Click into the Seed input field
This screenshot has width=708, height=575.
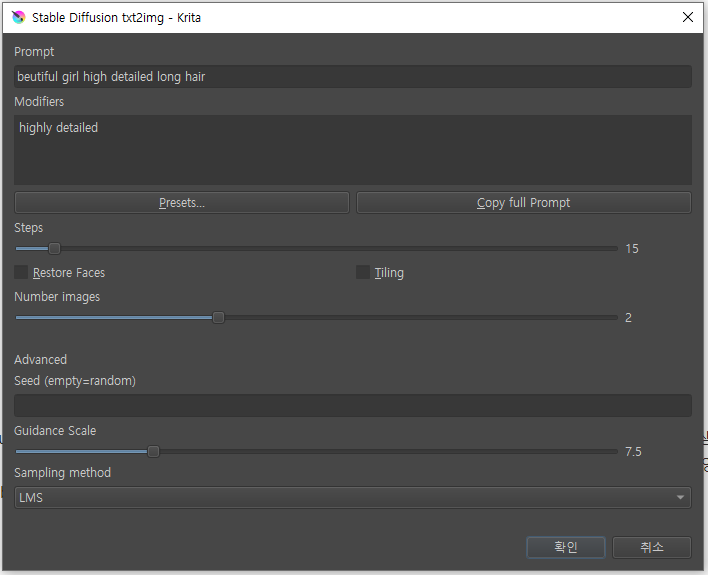tap(353, 405)
